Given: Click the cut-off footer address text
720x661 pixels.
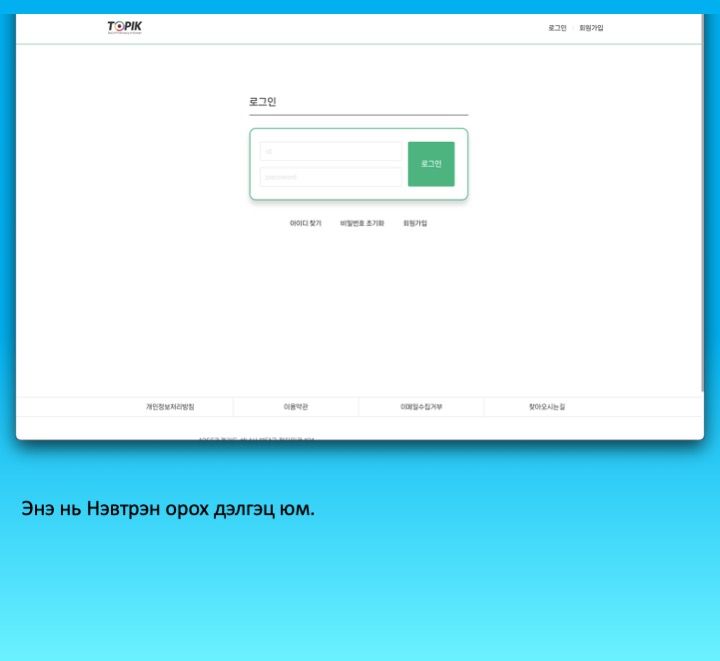Looking at the screenshot, I should pos(256,437).
